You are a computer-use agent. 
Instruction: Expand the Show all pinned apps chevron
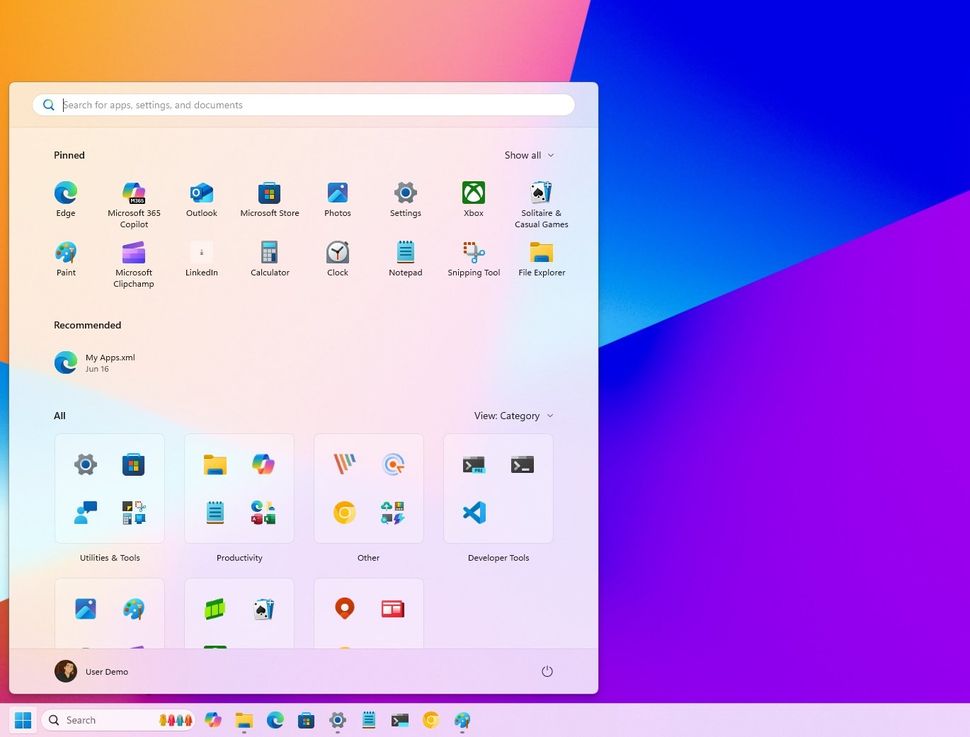(x=529, y=155)
